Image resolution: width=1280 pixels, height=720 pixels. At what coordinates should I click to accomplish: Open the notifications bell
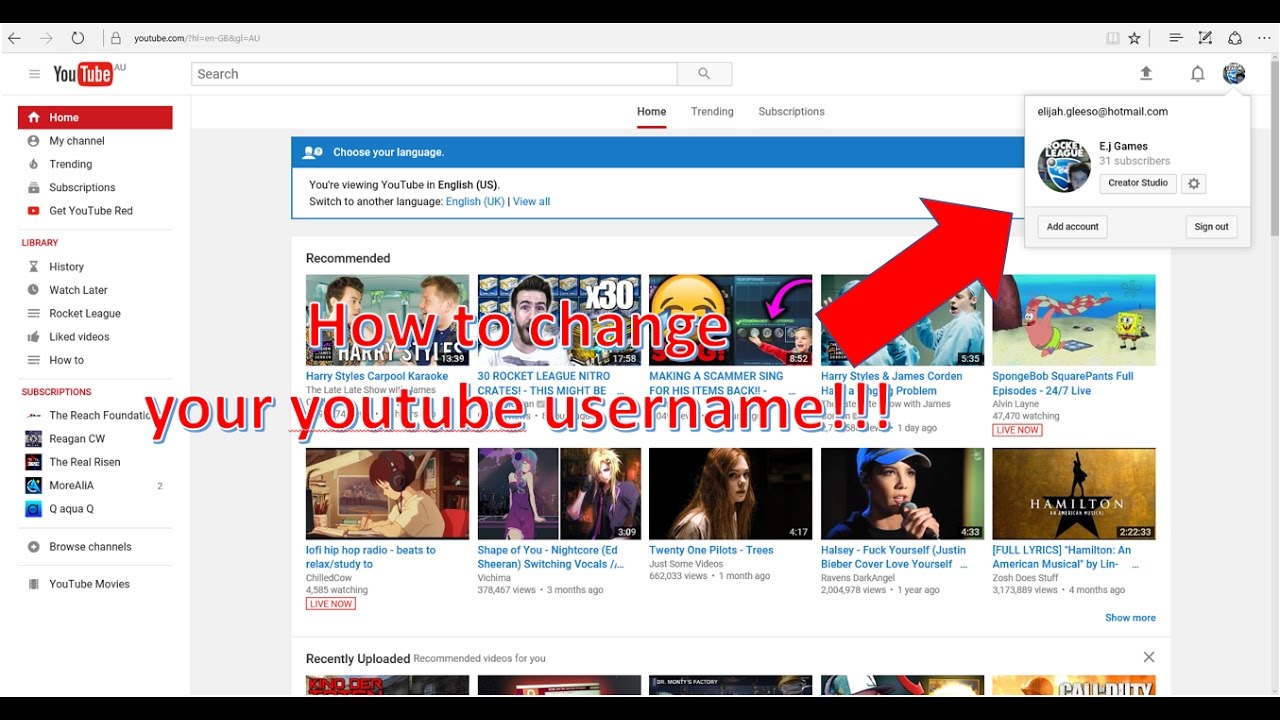point(1197,74)
